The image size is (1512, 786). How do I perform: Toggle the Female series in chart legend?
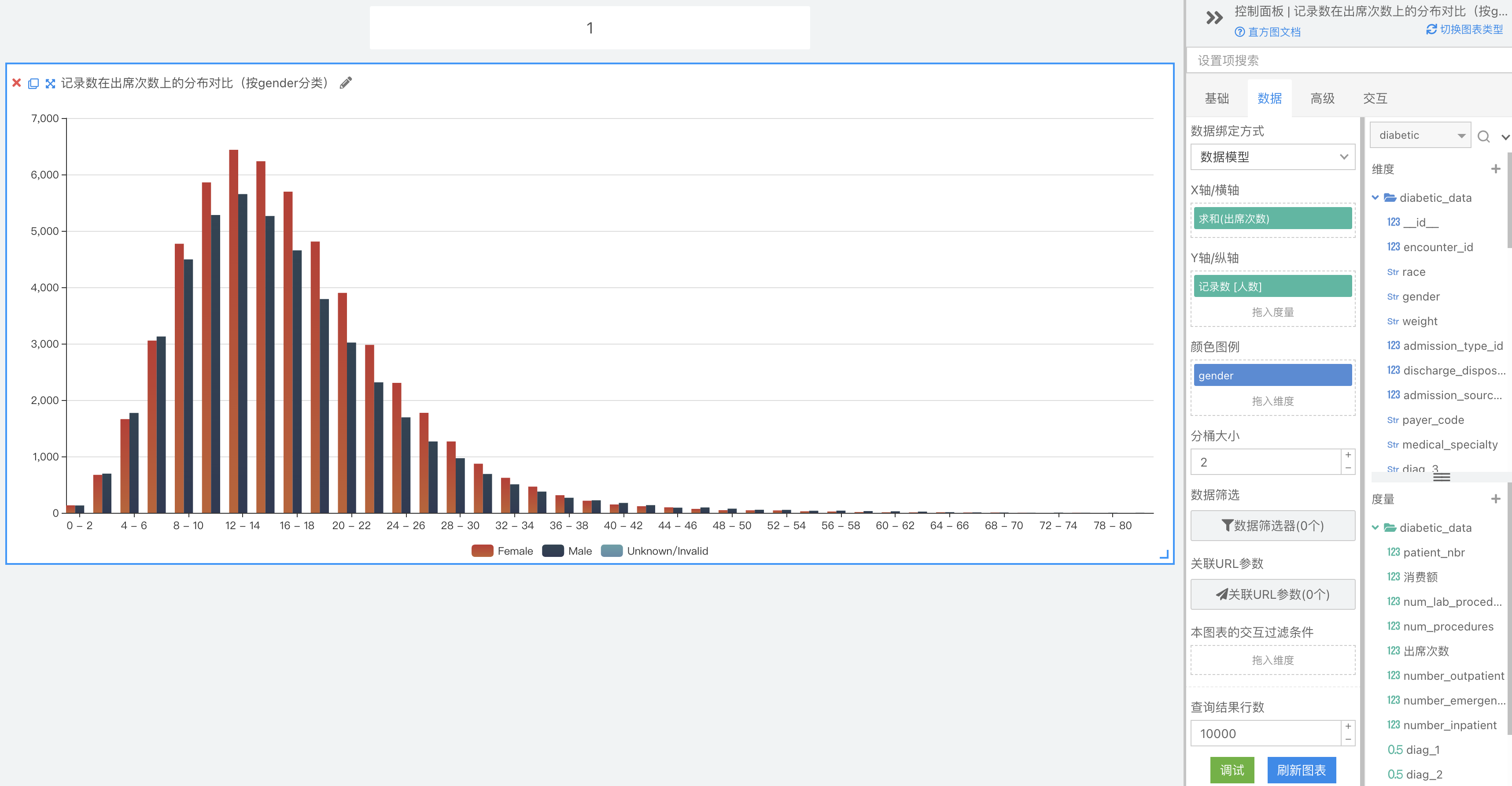coord(502,550)
